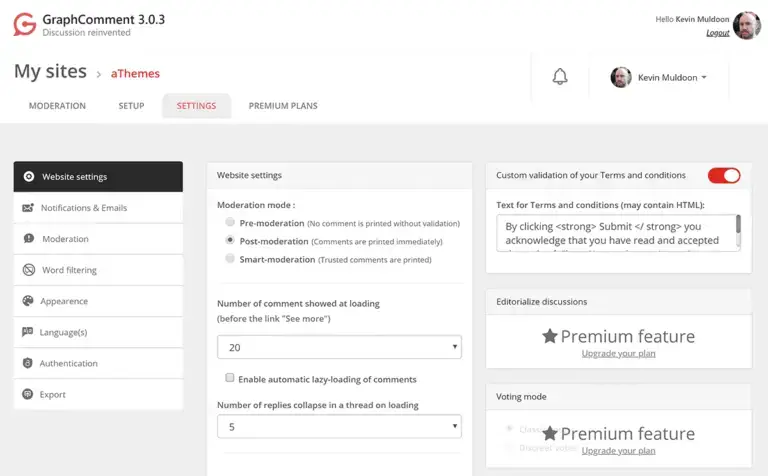
Task: Click 'Number of replies collapse in a thread' label
Action: (318, 405)
